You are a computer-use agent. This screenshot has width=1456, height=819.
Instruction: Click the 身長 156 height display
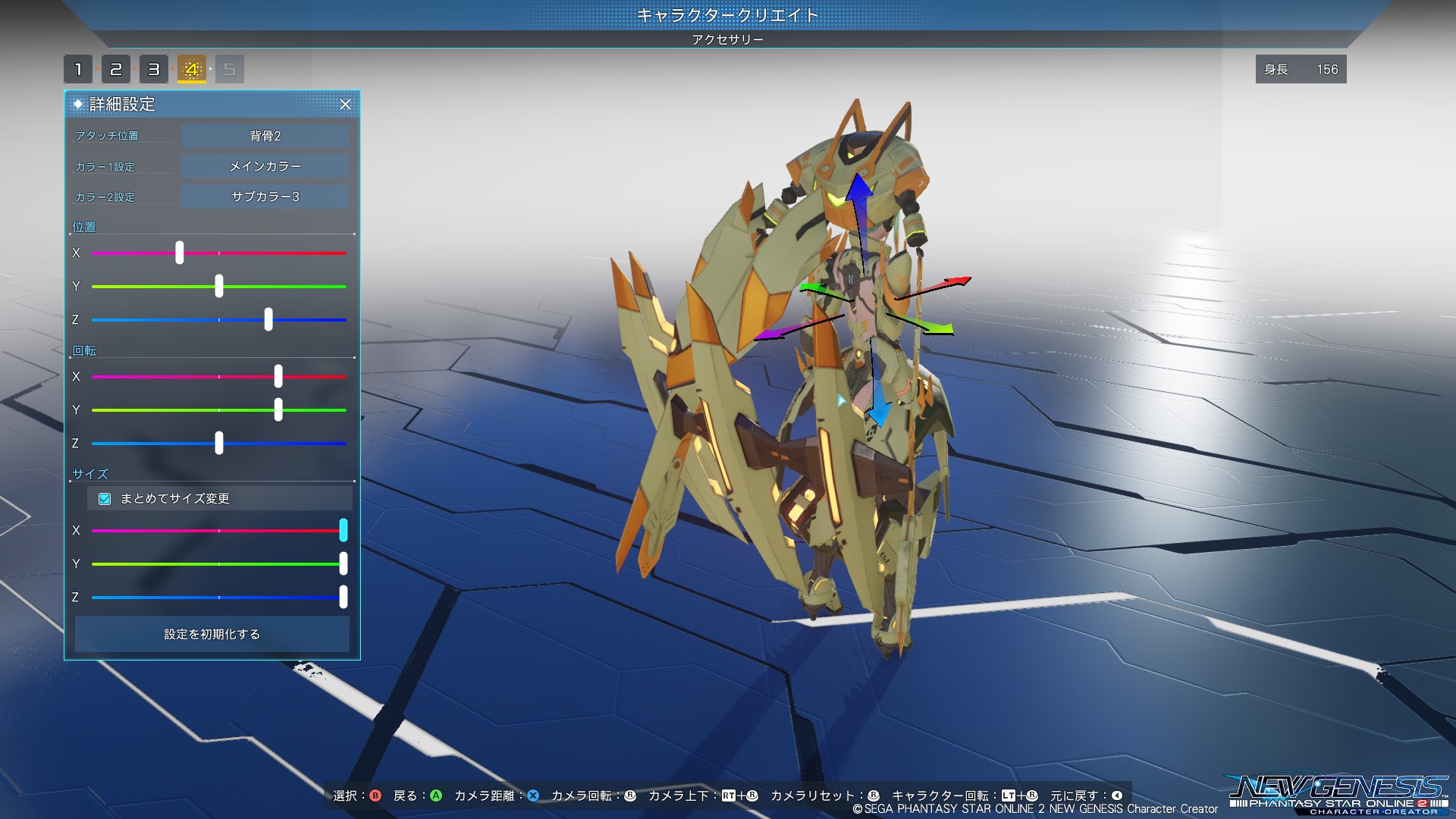coord(1301,69)
